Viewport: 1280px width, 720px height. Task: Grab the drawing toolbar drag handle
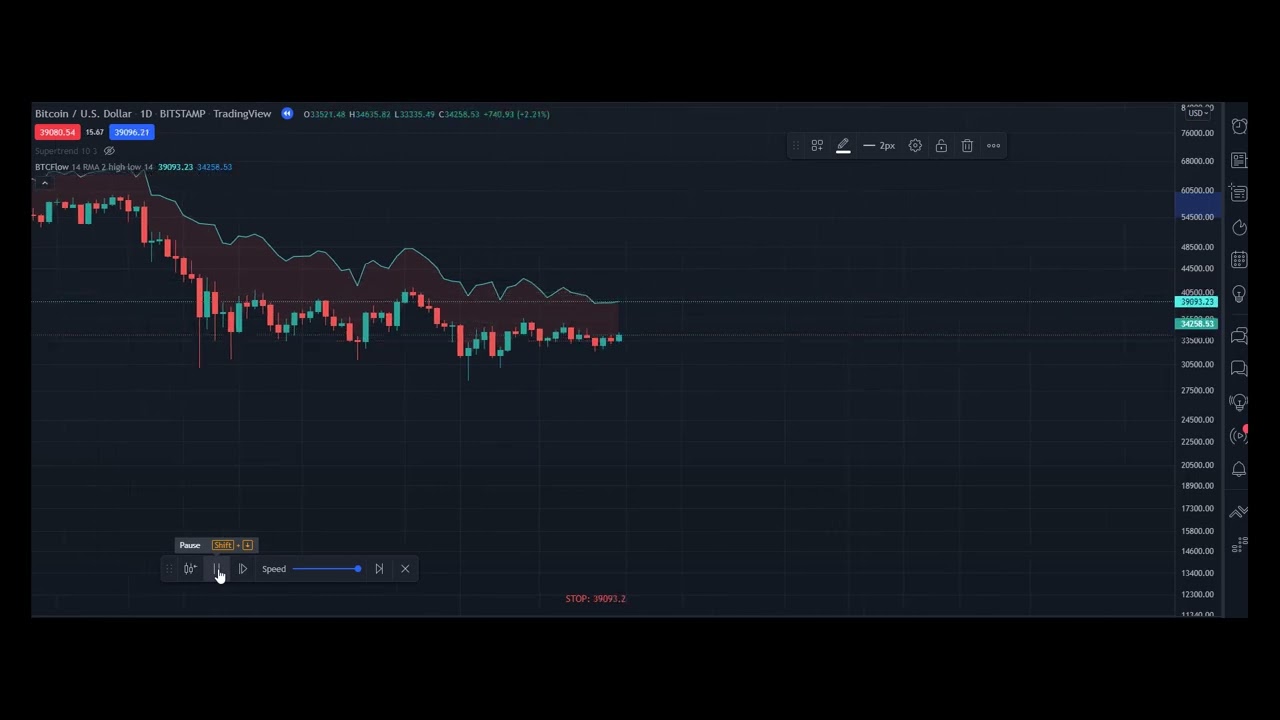click(795, 146)
